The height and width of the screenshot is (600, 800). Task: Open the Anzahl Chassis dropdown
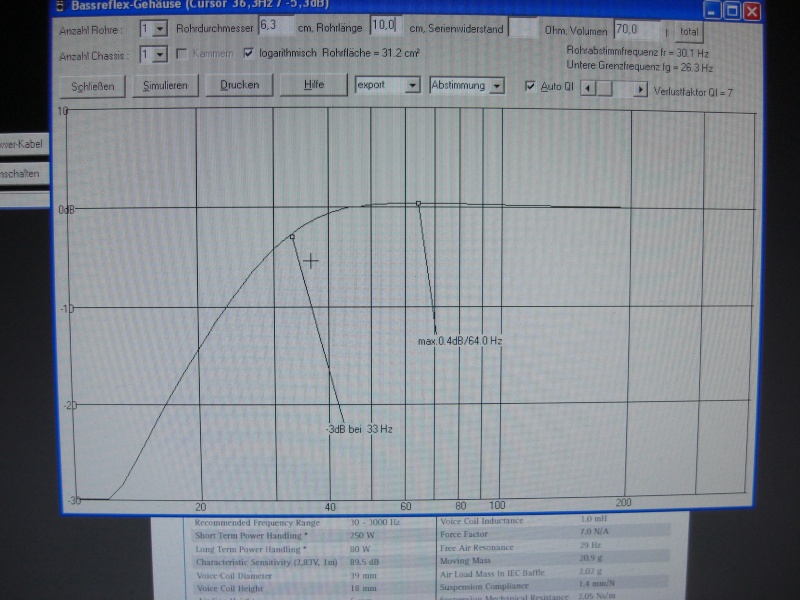pos(160,54)
